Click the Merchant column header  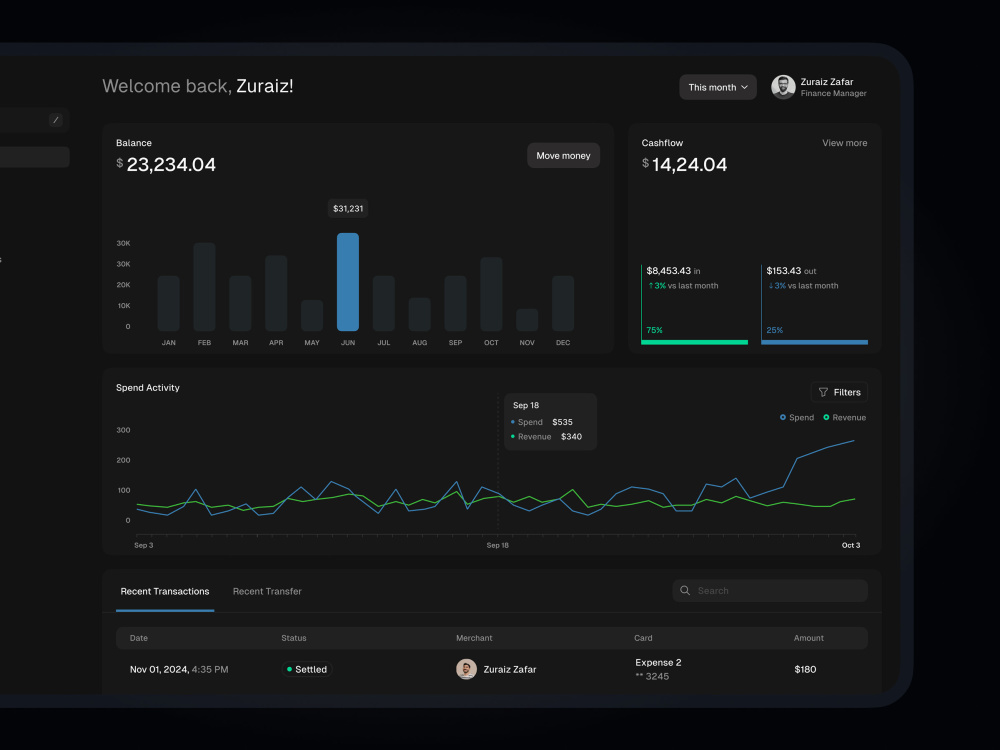(474, 638)
